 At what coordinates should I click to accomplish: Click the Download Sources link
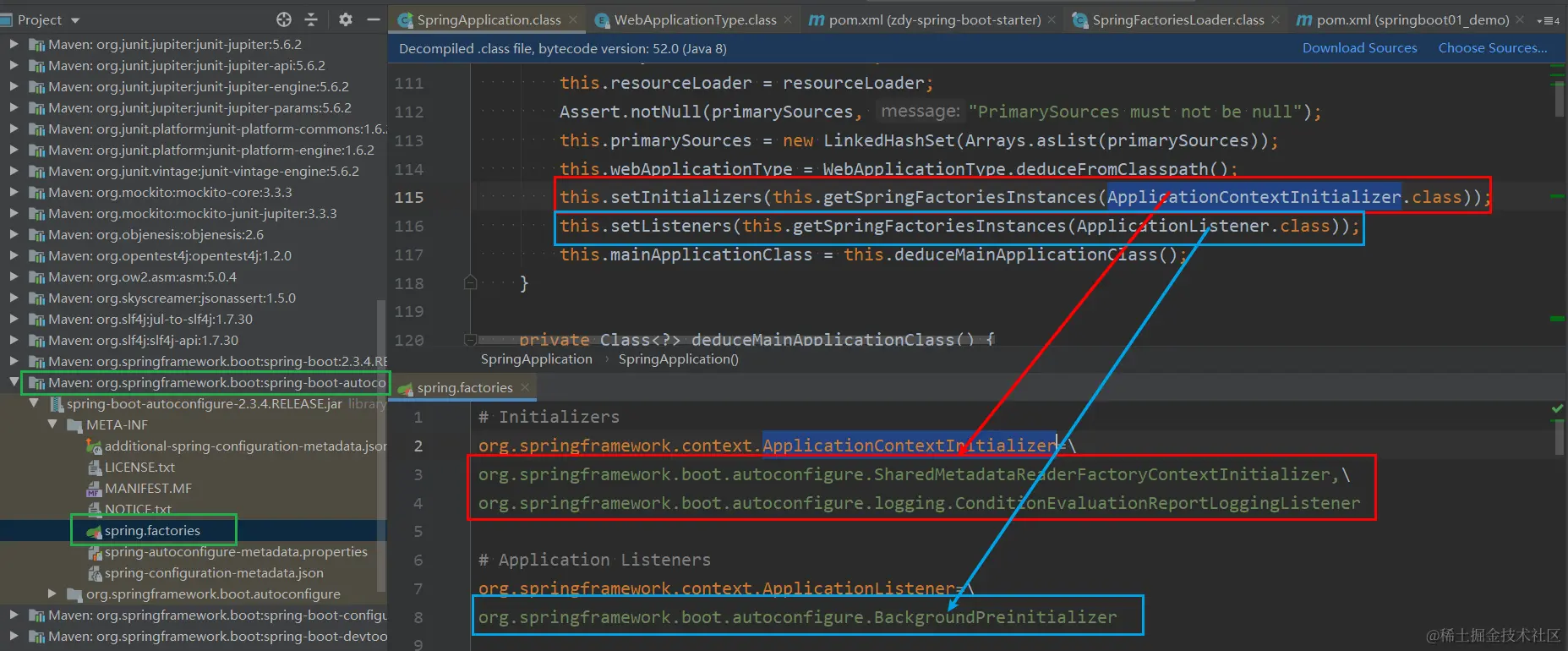pos(1359,48)
